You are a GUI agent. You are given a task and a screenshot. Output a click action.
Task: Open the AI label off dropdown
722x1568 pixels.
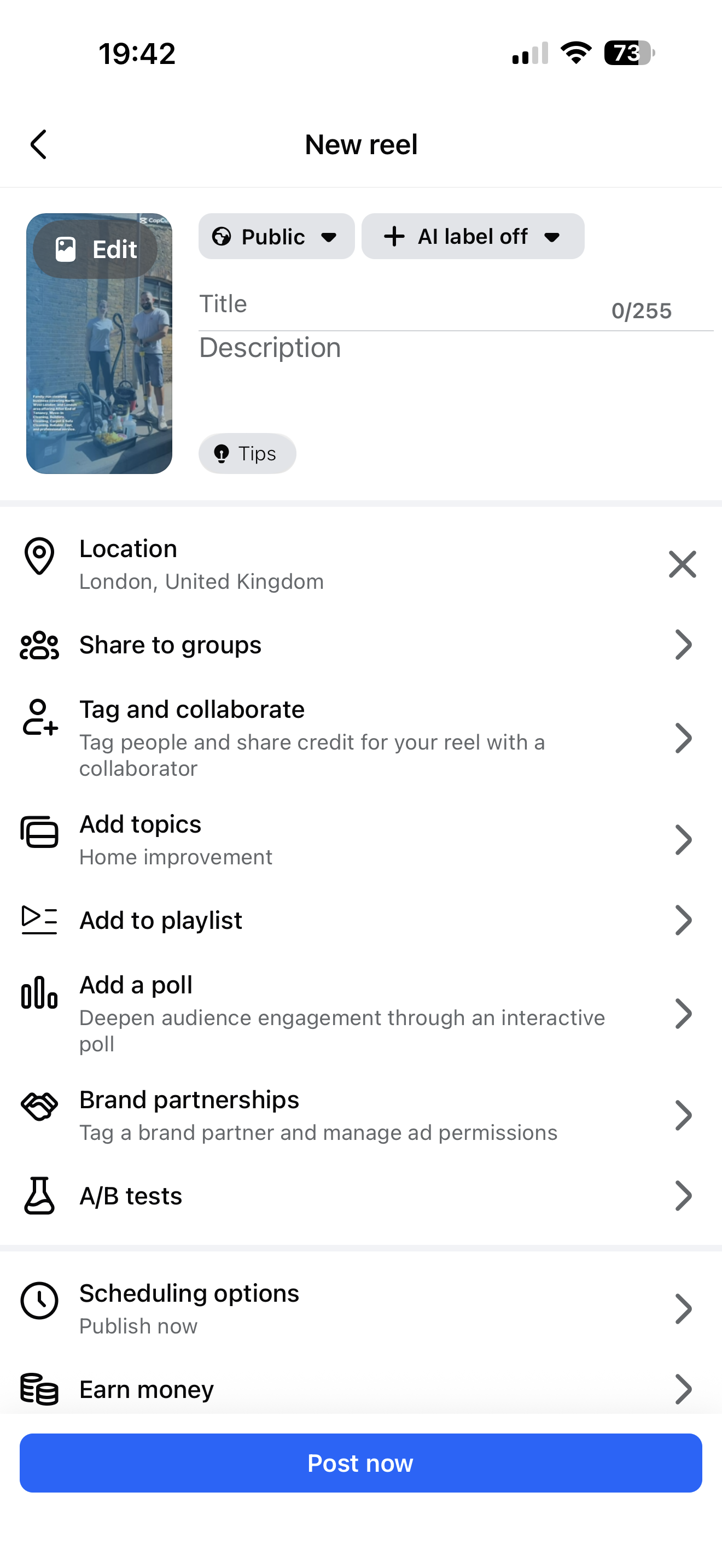click(x=473, y=237)
